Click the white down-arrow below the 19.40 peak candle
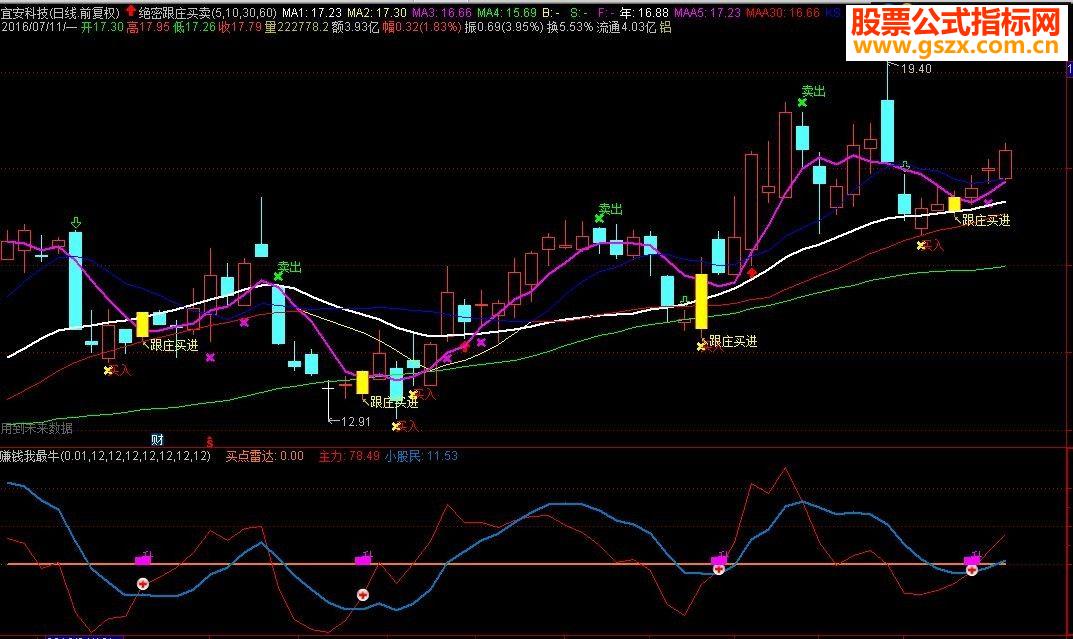The width and height of the screenshot is (1073, 639). 905,166
